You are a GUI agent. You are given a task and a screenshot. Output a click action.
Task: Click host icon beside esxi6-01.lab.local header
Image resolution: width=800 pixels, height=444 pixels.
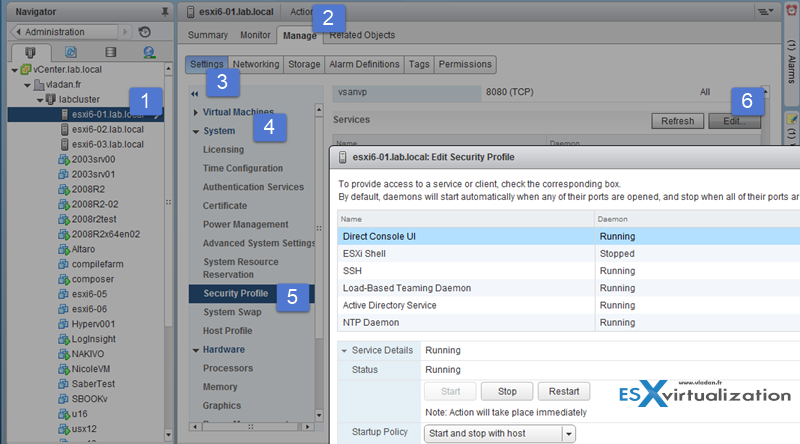[x=190, y=12]
